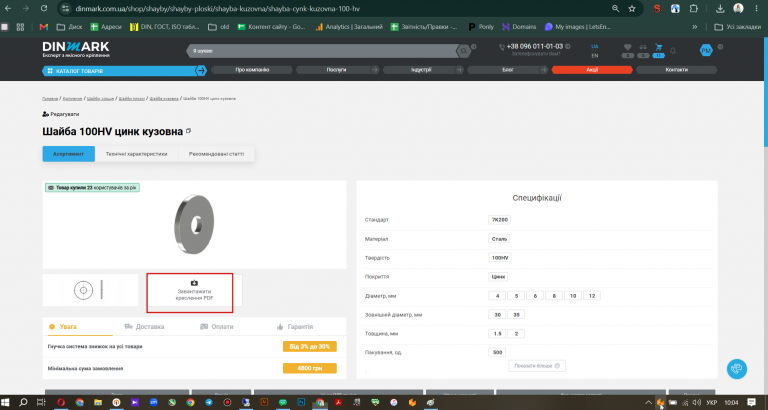Select diameter option 8

(554, 296)
